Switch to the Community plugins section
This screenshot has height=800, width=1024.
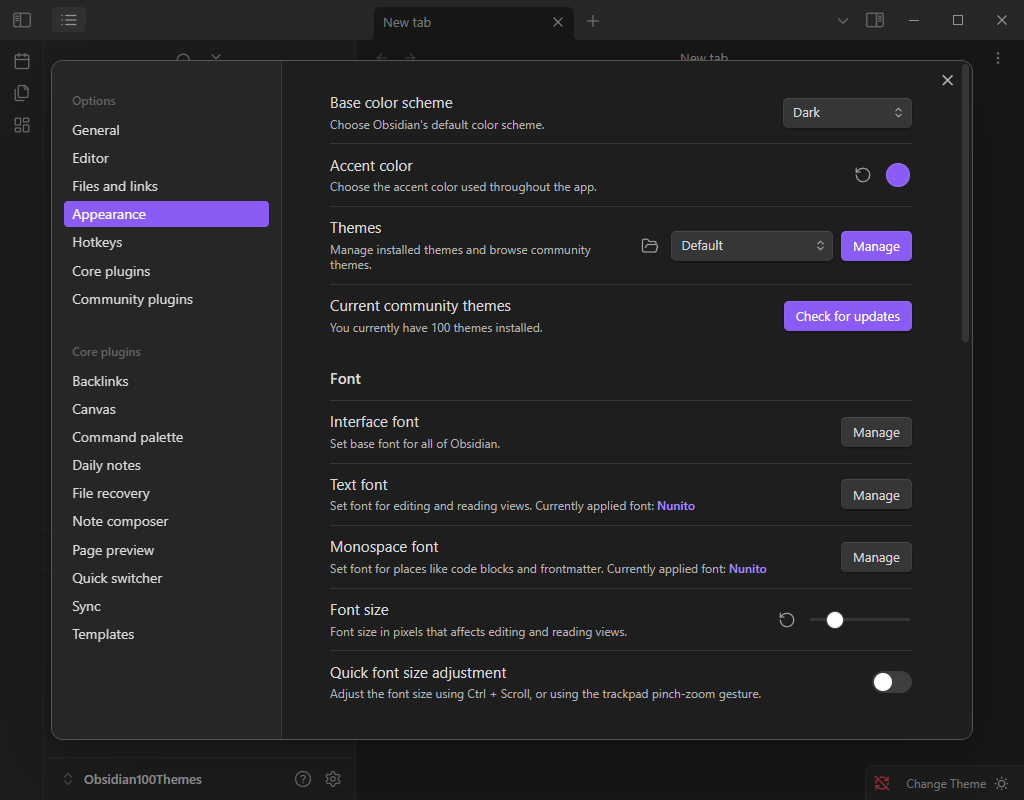tap(132, 298)
